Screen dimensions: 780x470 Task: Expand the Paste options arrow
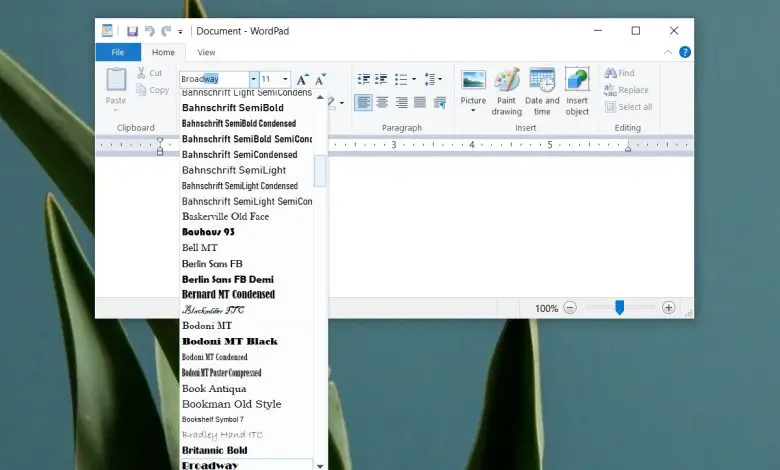(116, 110)
